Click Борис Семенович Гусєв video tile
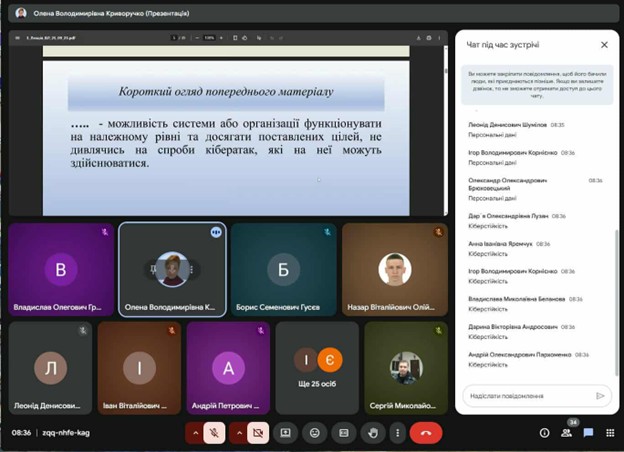Viewport: 624px width, 452px height. point(282,269)
